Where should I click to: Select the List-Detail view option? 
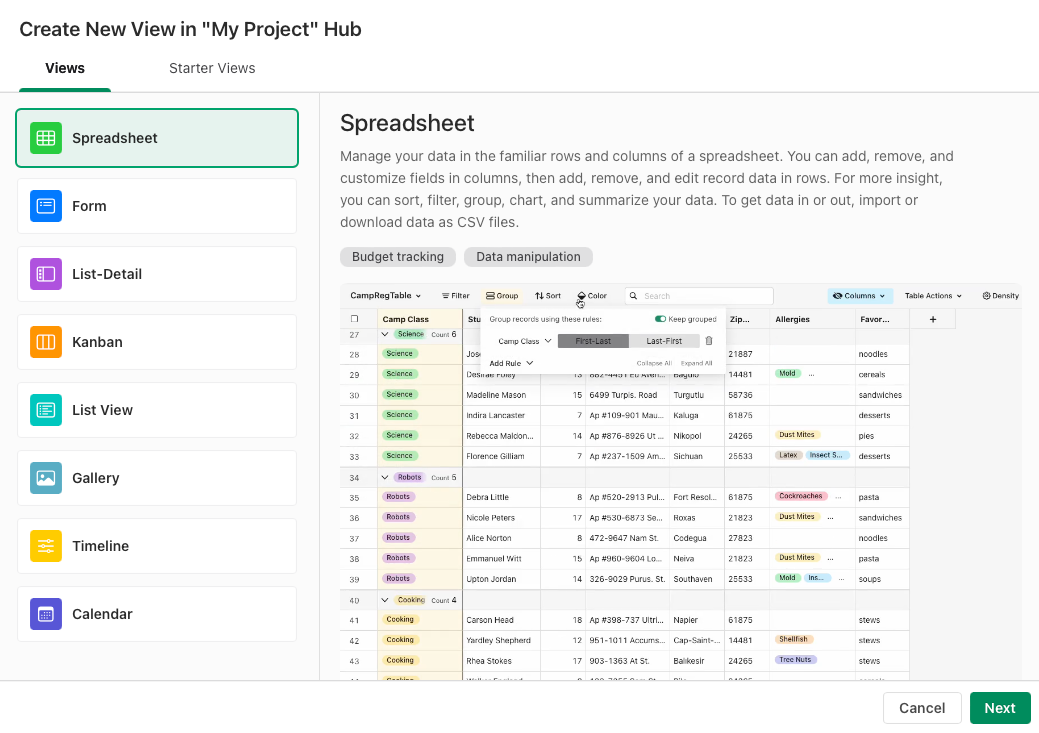(x=157, y=274)
